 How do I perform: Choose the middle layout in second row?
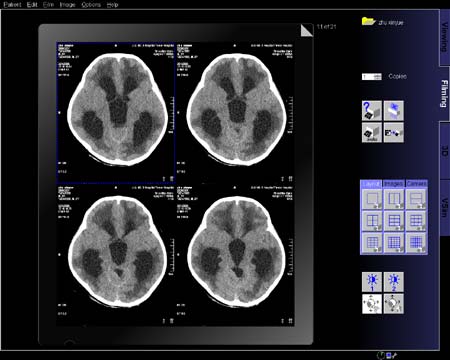point(394,221)
